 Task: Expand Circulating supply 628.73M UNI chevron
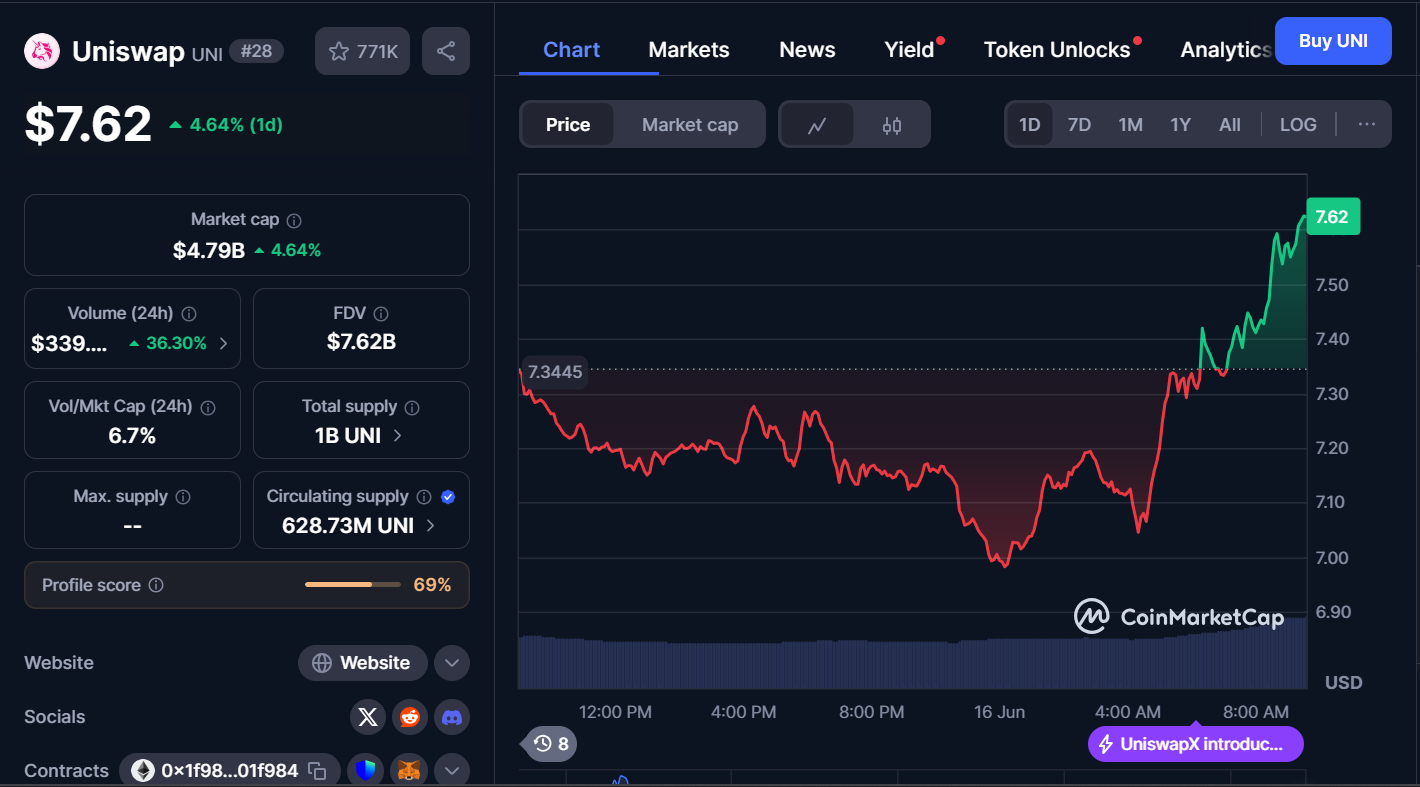pos(431,526)
